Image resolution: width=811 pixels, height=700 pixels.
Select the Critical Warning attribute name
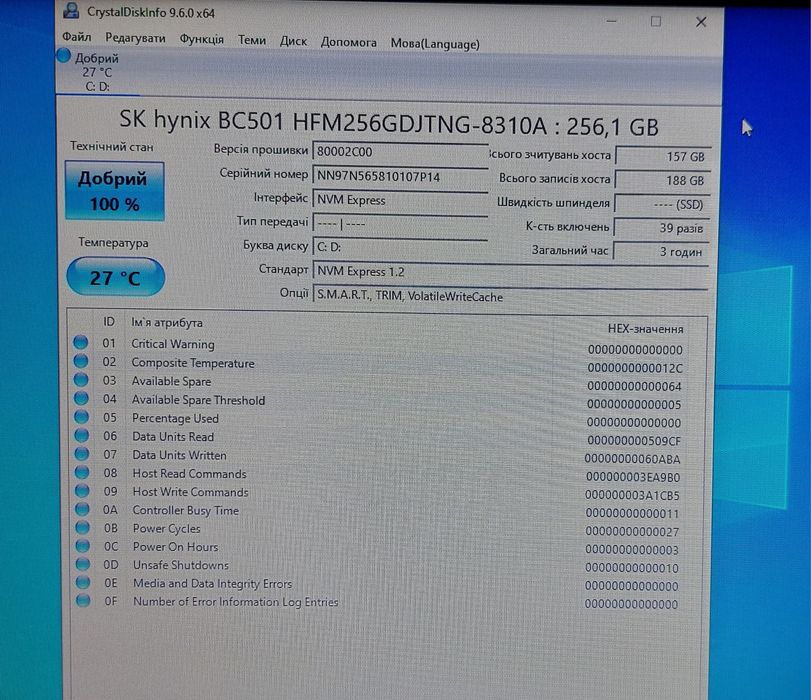coord(173,344)
